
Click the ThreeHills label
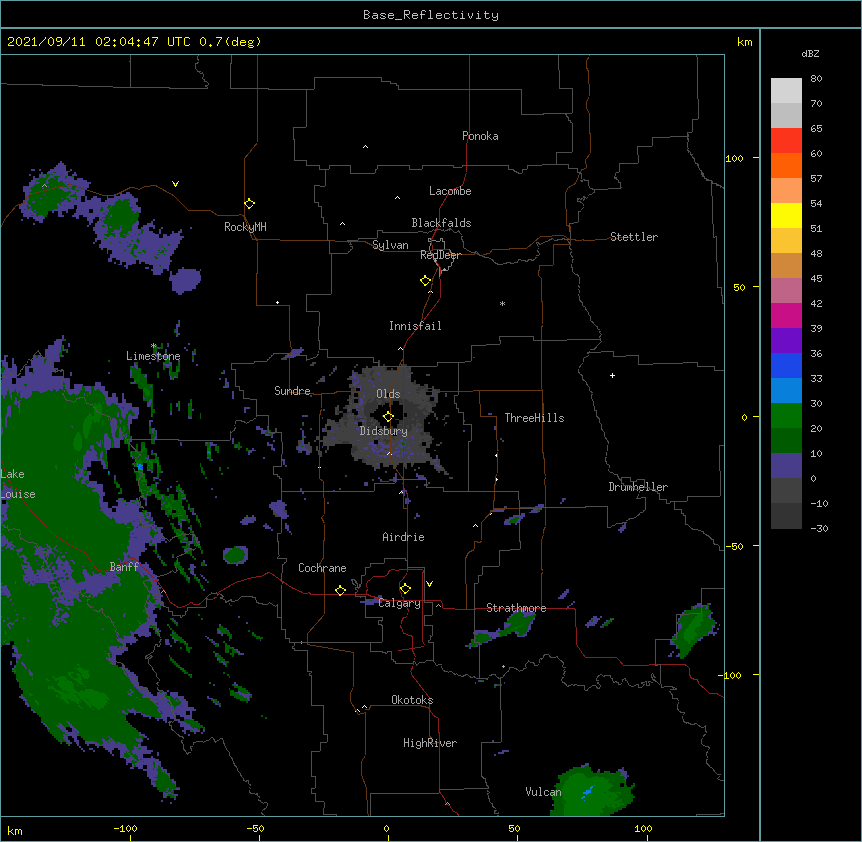tap(534, 418)
